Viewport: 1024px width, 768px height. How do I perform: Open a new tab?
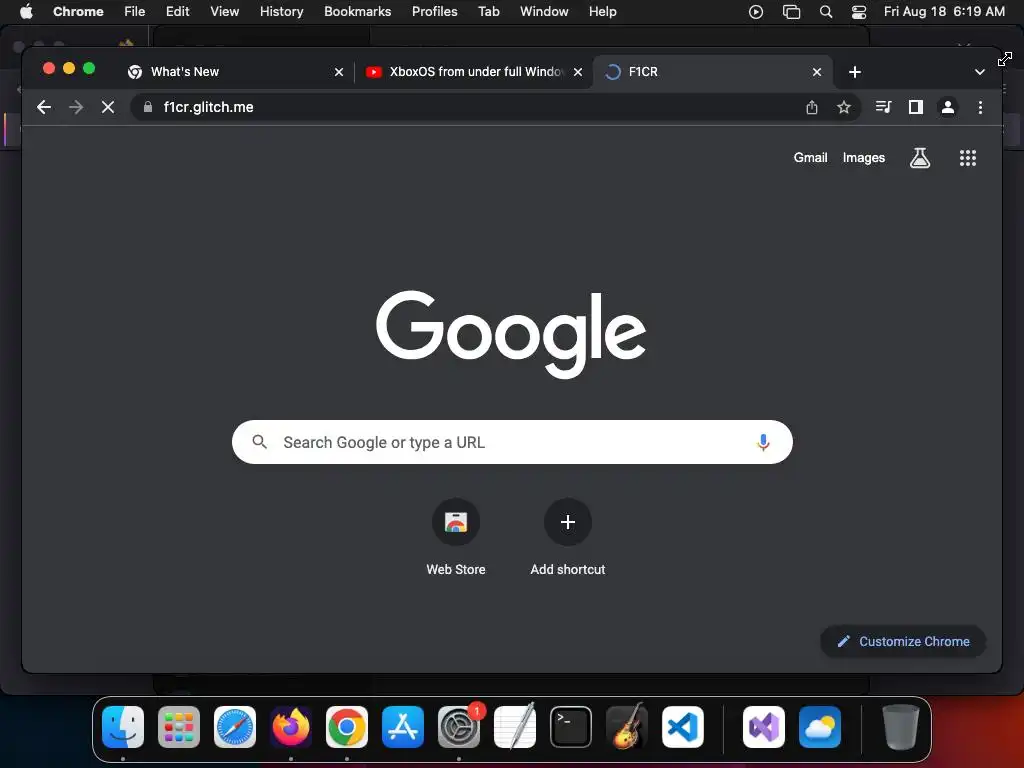click(854, 72)
